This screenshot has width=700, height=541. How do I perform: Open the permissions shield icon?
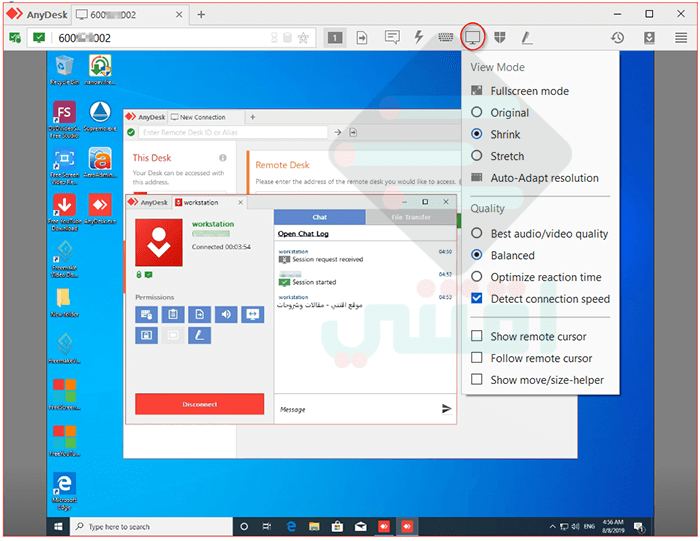(500, 37)
